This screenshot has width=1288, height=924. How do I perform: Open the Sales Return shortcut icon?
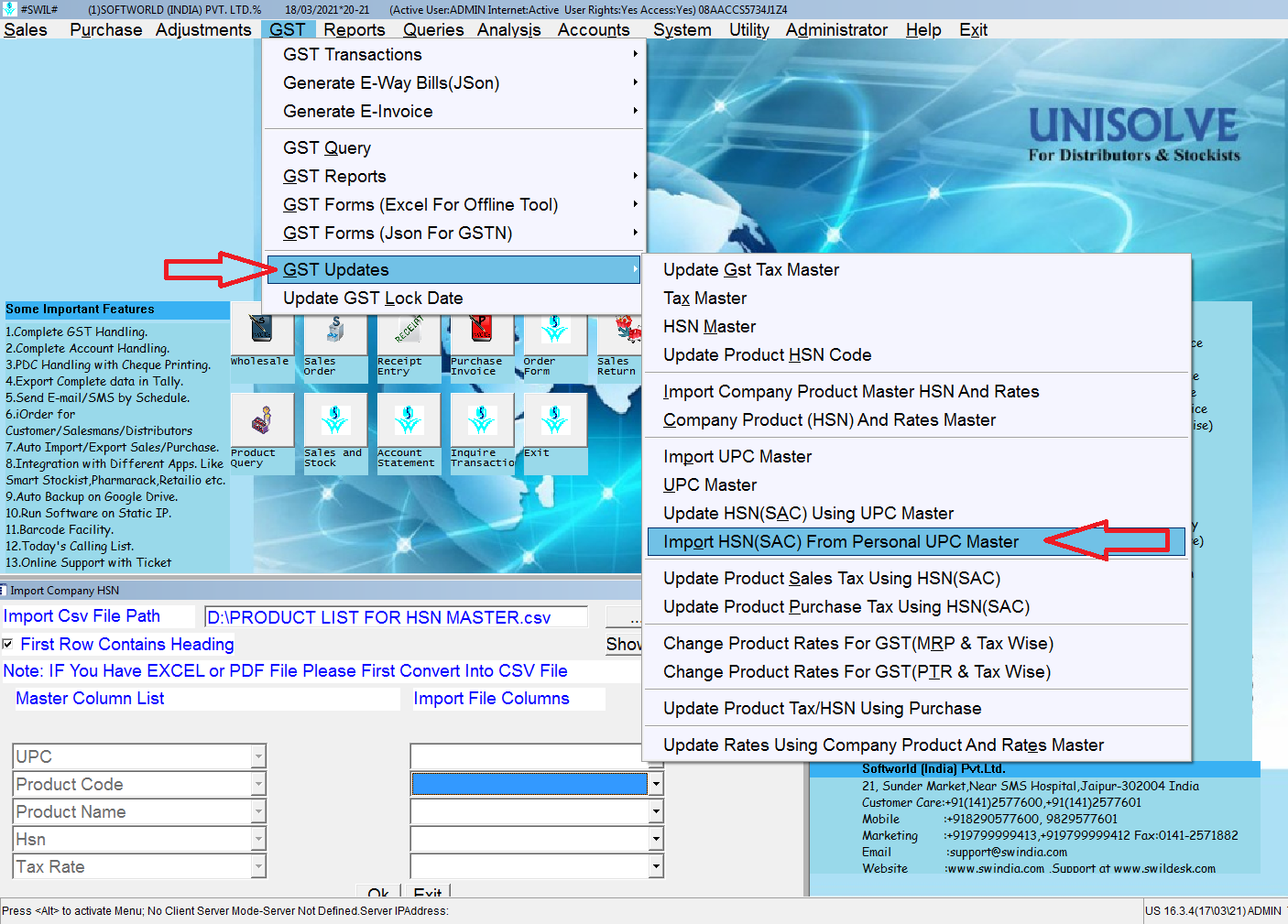click(619, 334)
